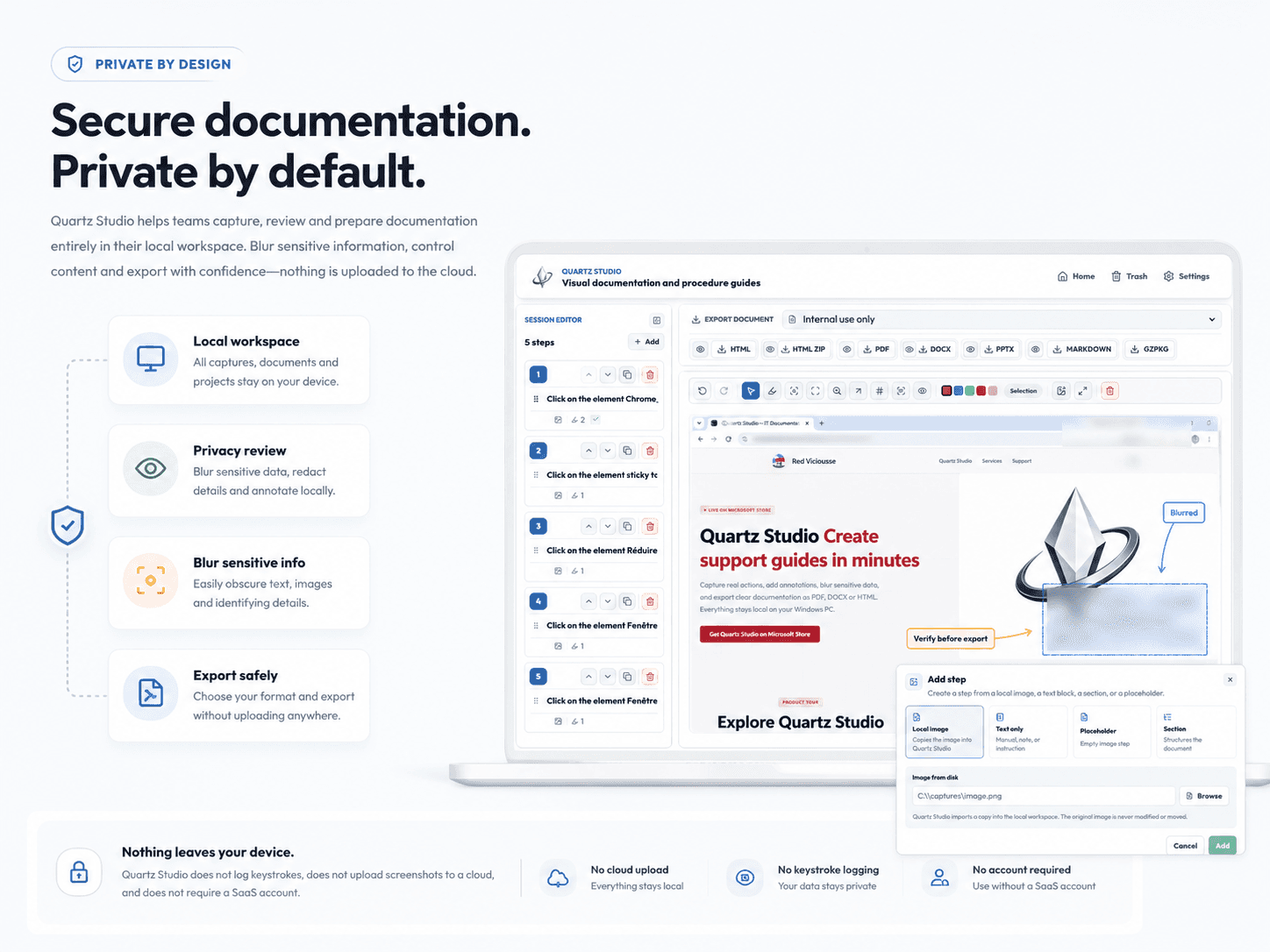Move step 3 up with chevron
This screenshot has height=952, width=1270.
click(x=589, y=526)
